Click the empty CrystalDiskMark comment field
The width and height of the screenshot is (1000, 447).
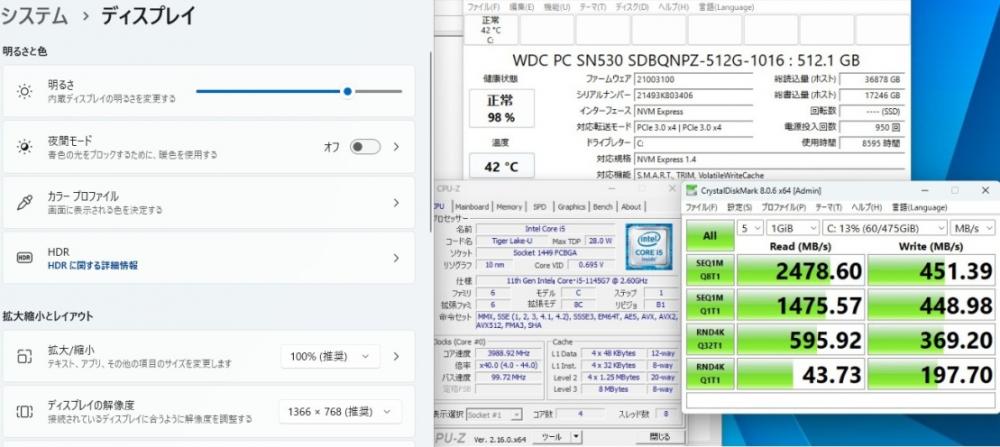[x=841, y=400]
